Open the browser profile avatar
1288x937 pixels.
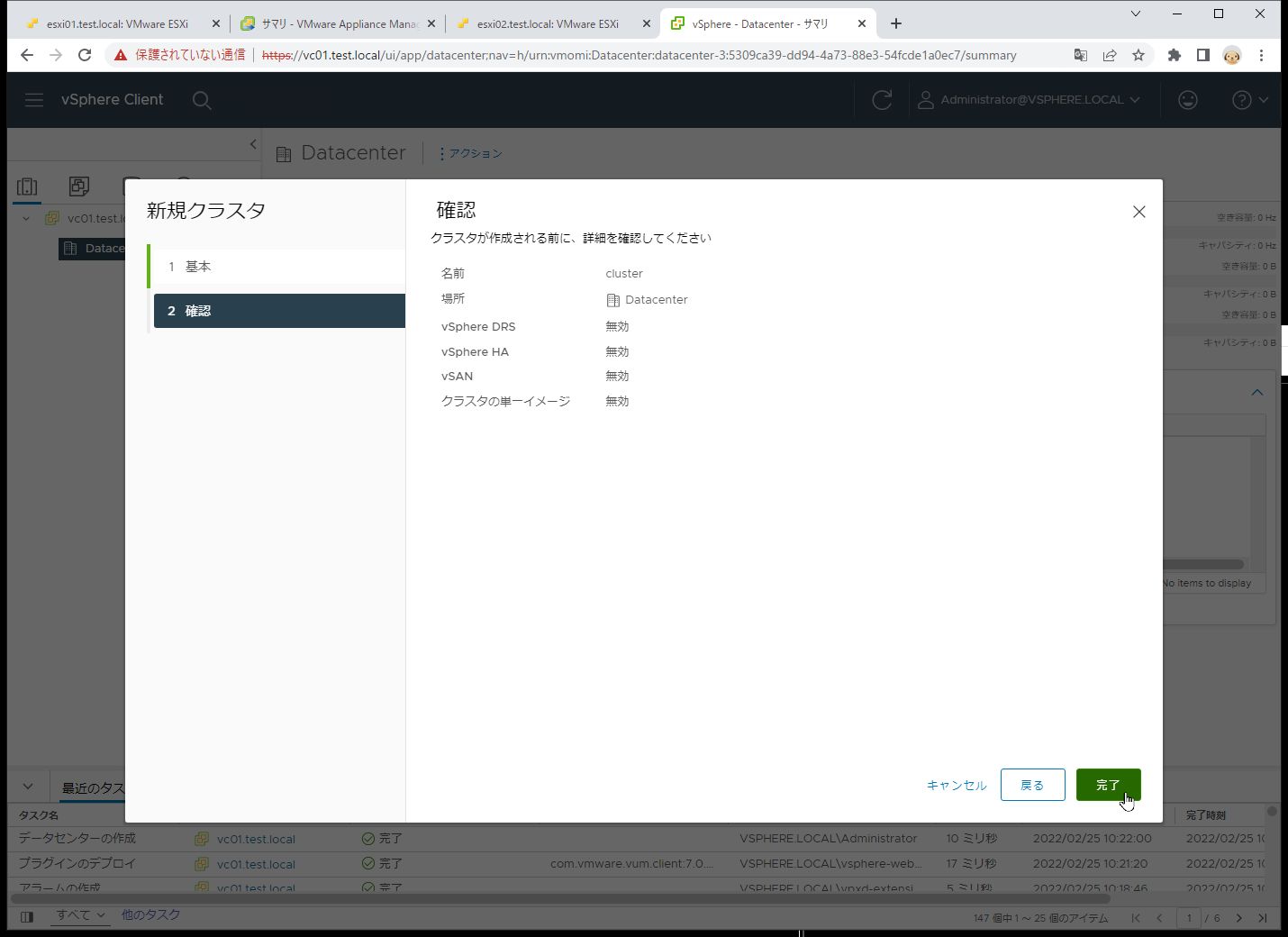point(1231,56)
